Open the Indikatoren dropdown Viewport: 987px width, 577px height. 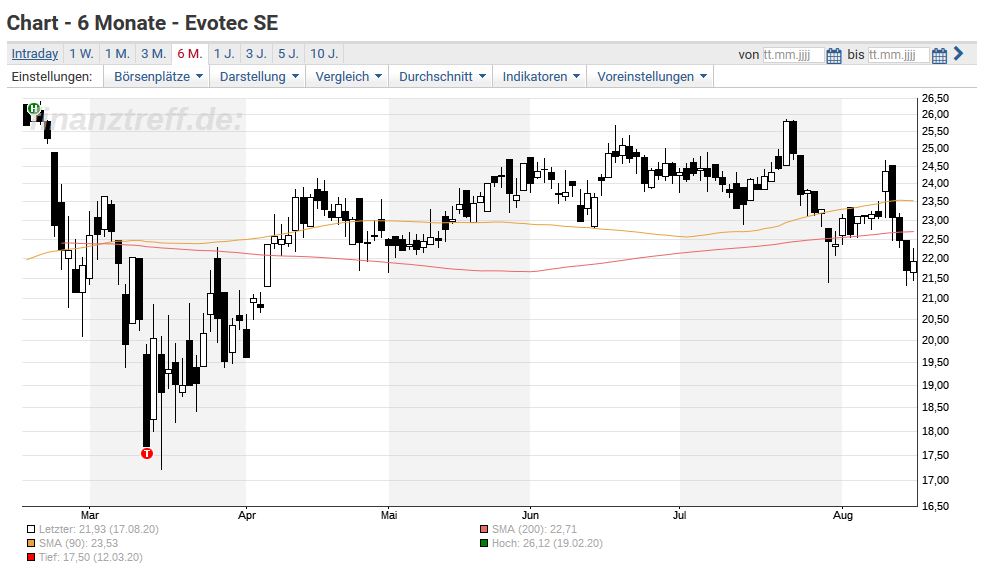[541, 76]
